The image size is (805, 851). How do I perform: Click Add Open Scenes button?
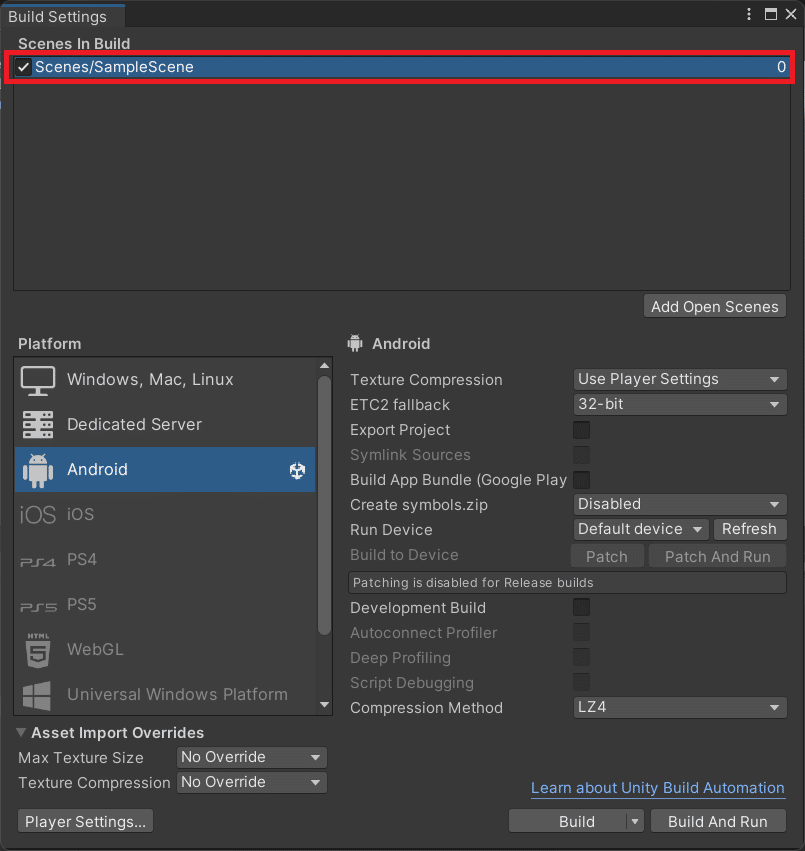pyautogui.click(x=714, y=307)
